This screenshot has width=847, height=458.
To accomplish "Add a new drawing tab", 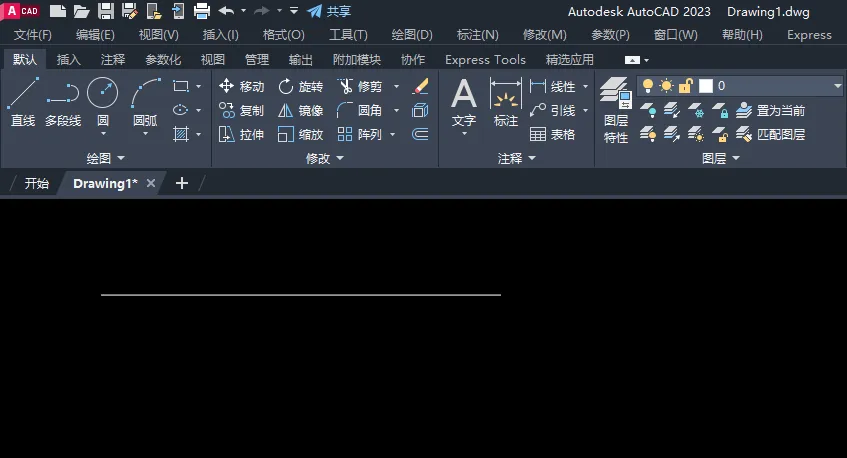I will coord(182,183).
